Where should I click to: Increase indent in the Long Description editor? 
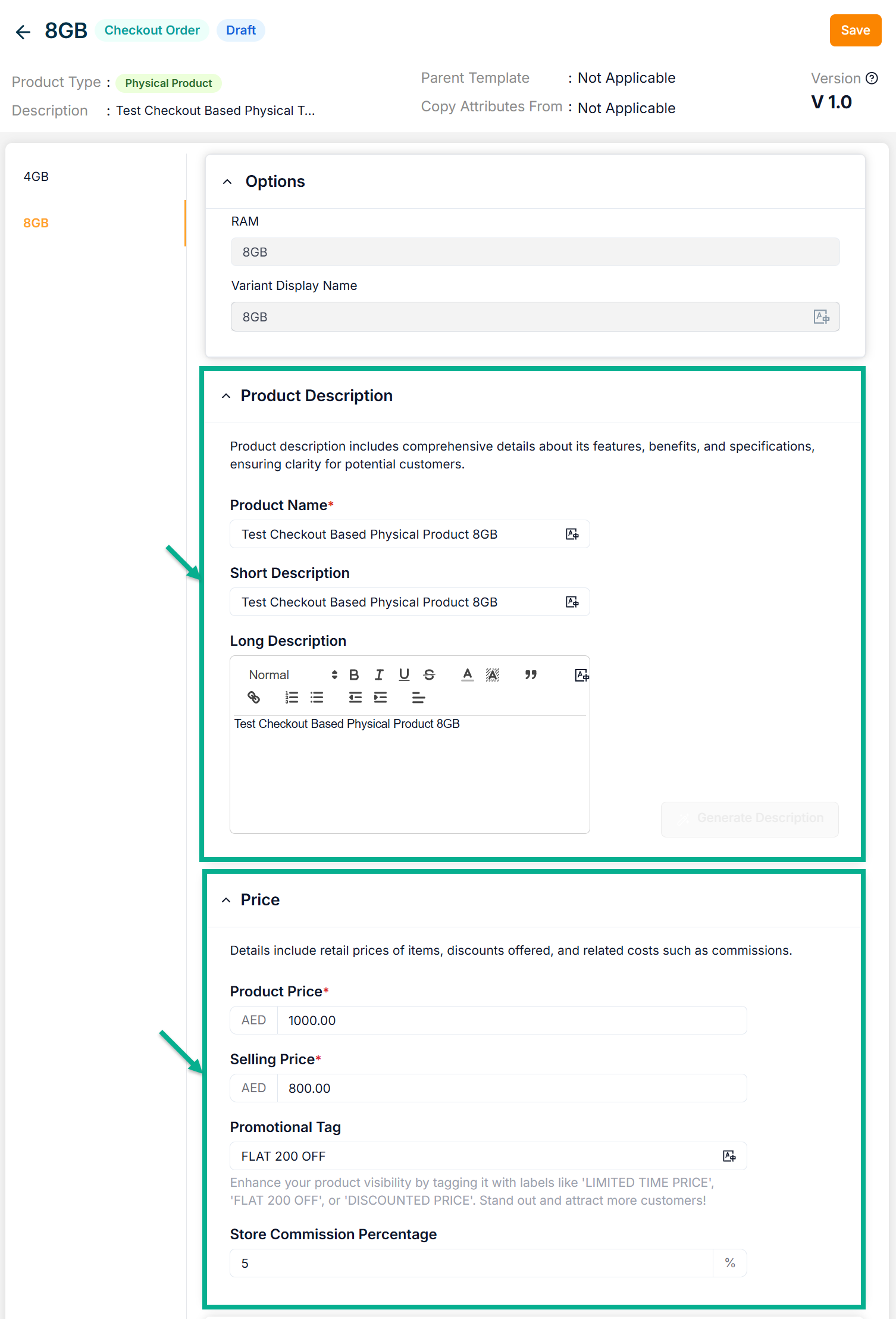[x=380, y=697]
